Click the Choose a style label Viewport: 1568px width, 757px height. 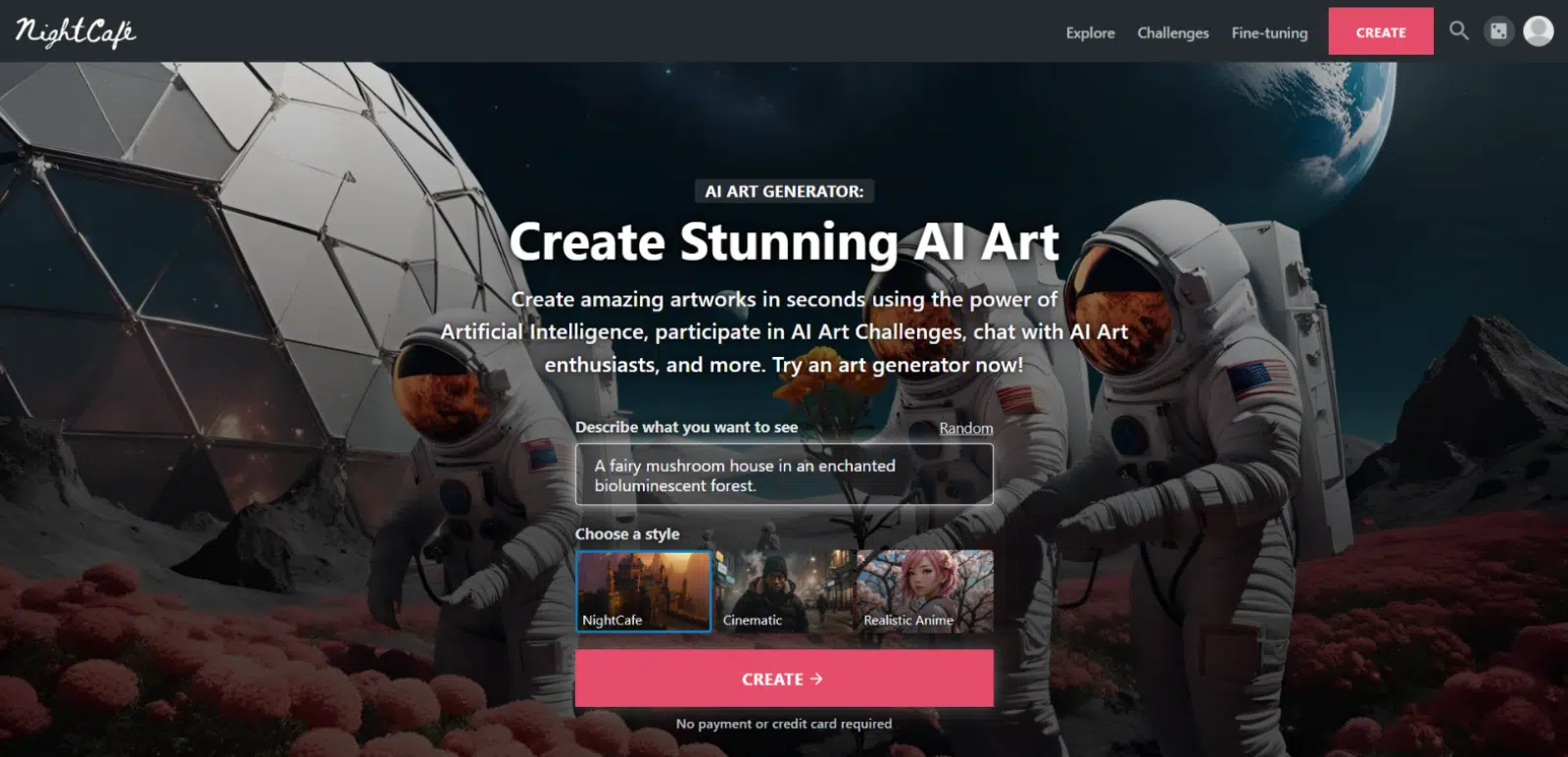click(x=627, y=534)
